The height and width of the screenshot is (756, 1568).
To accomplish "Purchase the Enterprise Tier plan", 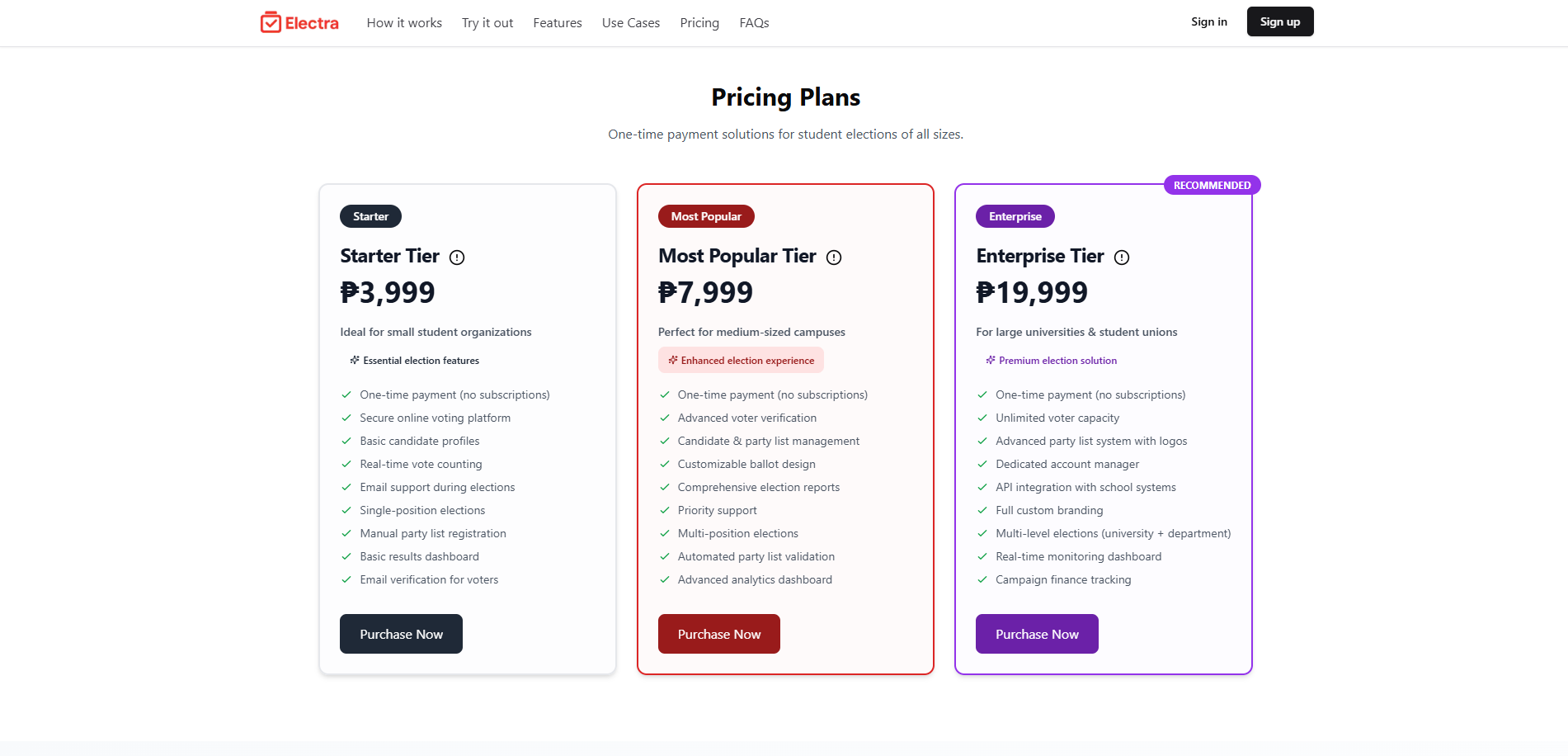I will 1037,634.
